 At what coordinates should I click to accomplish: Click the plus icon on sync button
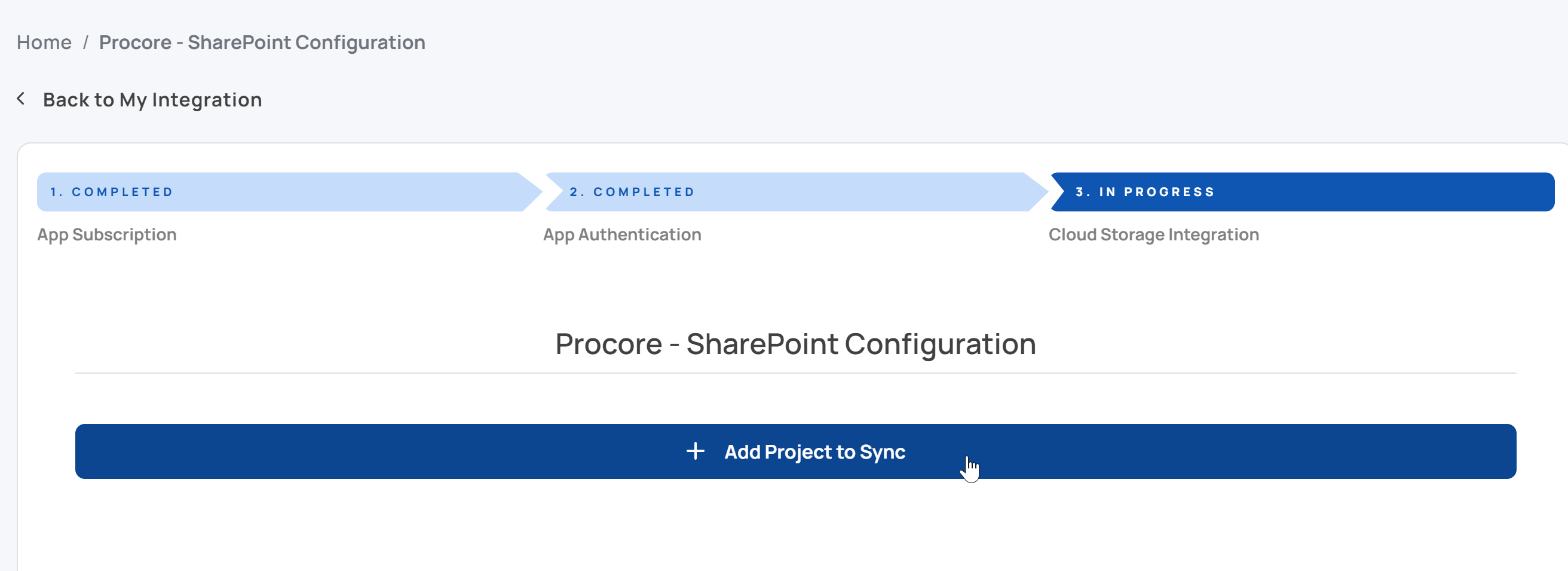click(x=695, y=451)
